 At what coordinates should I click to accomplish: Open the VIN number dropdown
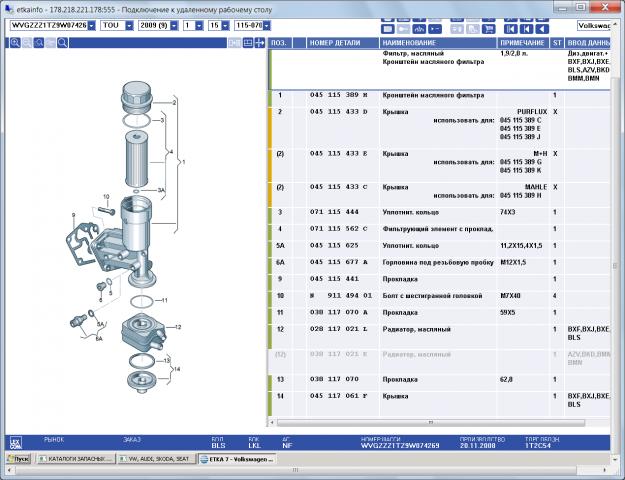click(92, 26)
